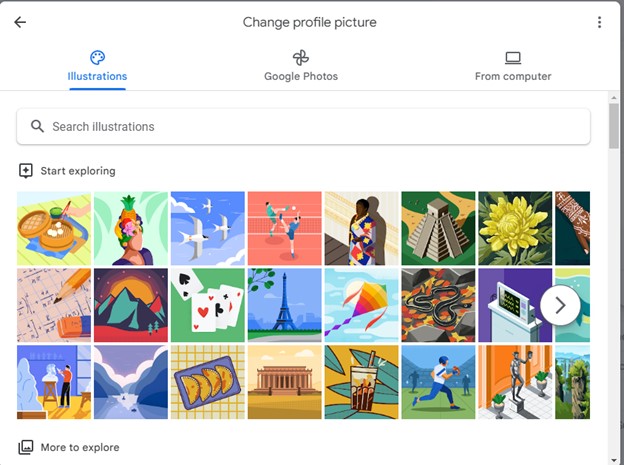Image resolution: width=624 pixels, height=465 pixels.
Task: Pick the mountain sunset illustration
Action: tap(131, 304)
